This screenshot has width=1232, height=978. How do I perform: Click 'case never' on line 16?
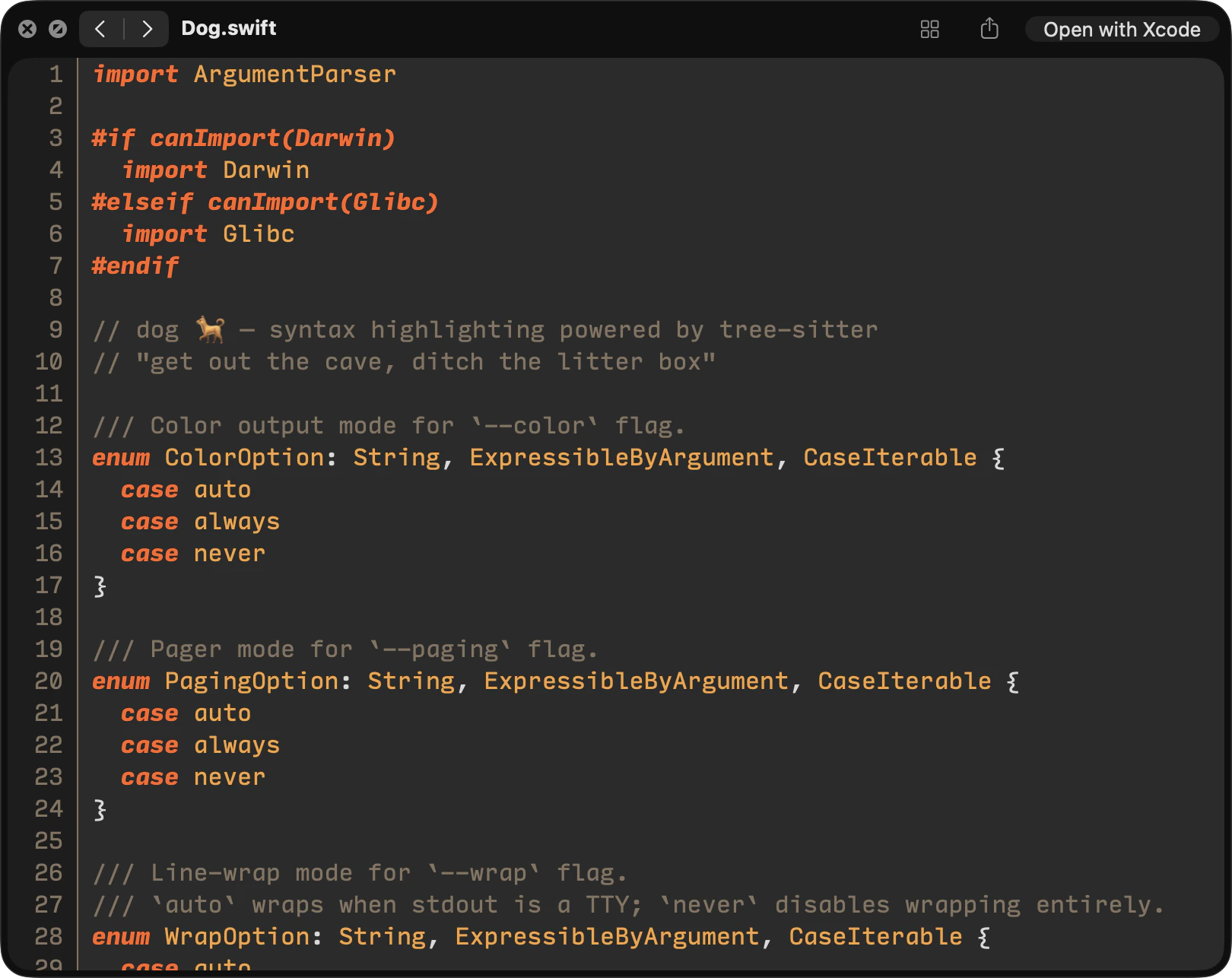(x=194, y=553)
